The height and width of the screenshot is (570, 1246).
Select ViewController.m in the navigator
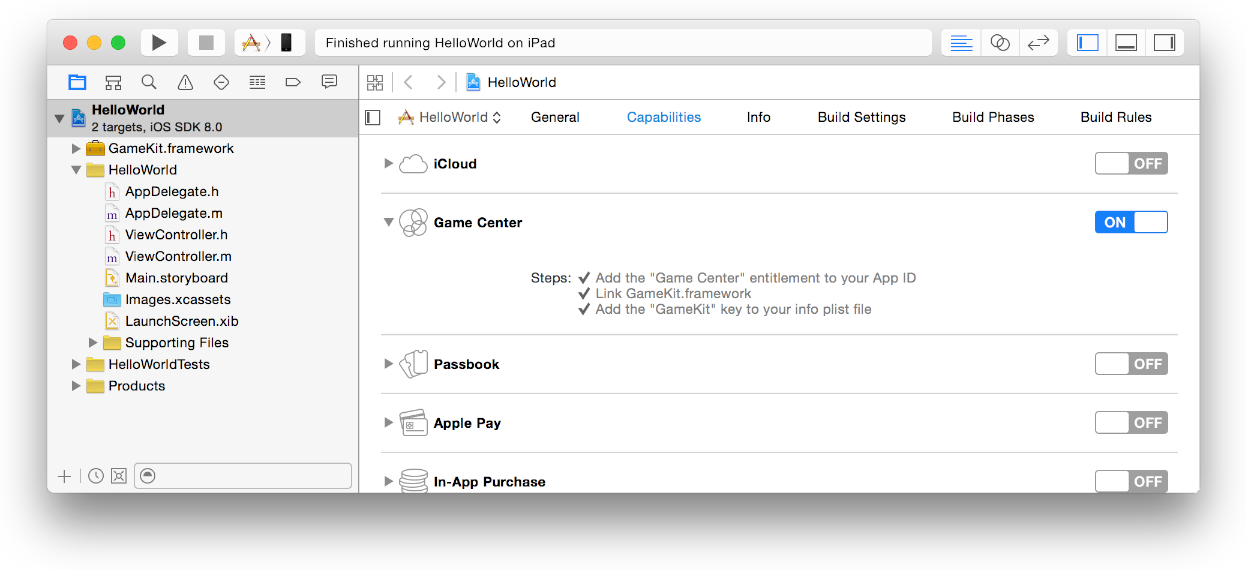178,256
